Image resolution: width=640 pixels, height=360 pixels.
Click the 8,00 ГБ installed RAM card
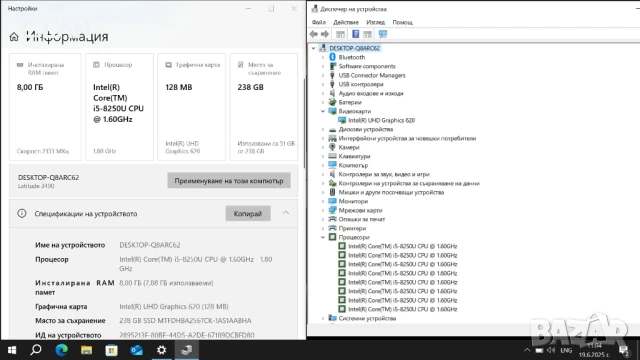point(45,107)
